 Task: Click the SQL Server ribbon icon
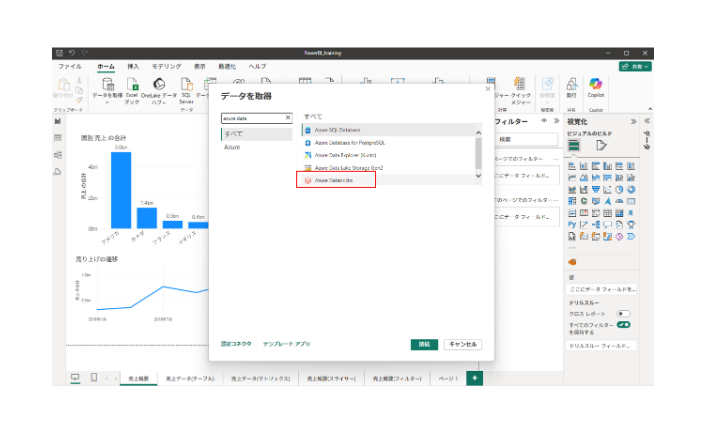click(186, 84)
